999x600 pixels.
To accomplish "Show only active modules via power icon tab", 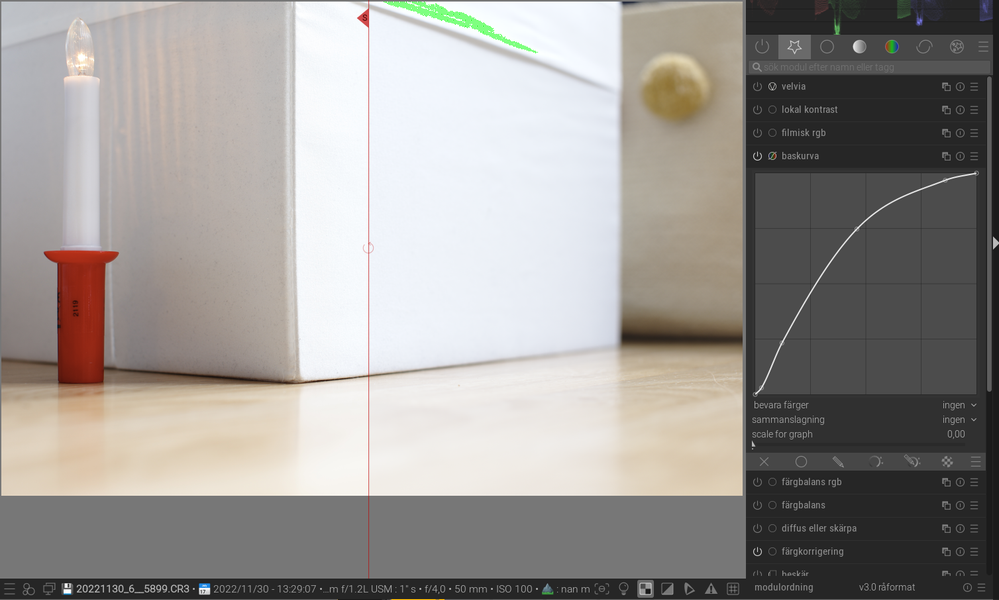I will click(762, 47).
